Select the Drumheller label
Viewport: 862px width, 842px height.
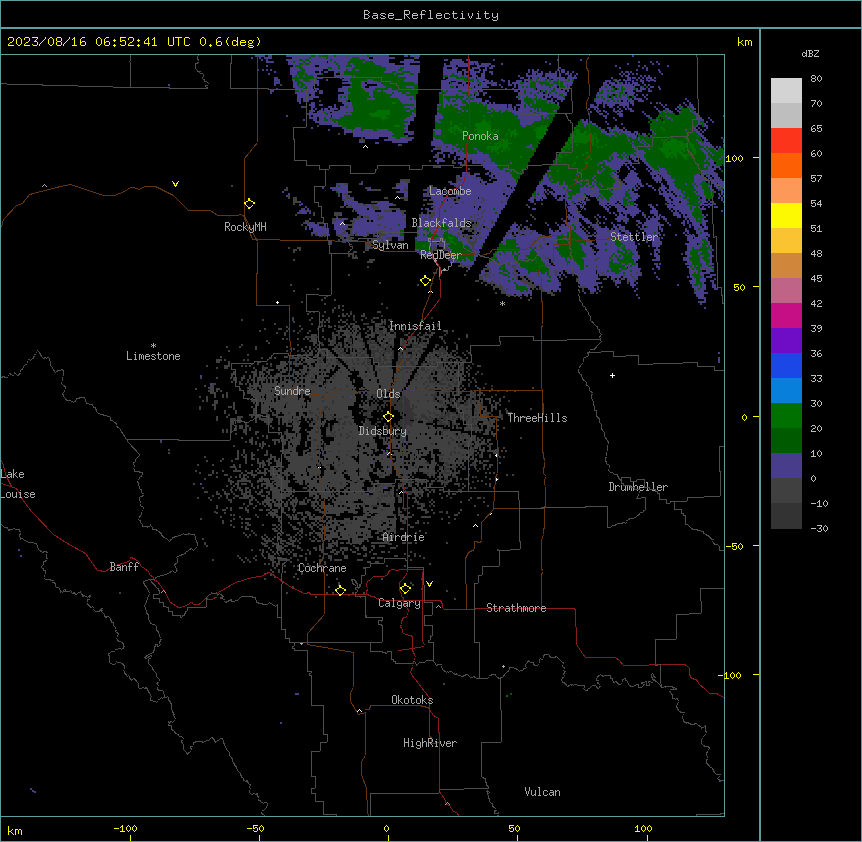(638, 487)
